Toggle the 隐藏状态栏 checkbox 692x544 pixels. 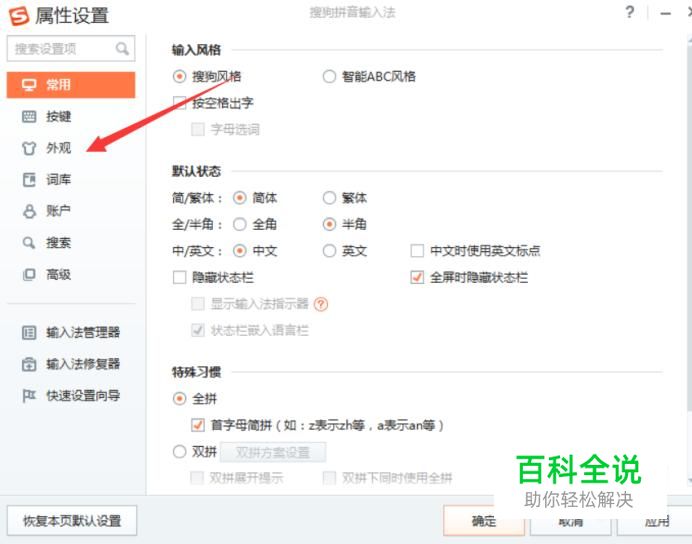(x=179, y=278)
